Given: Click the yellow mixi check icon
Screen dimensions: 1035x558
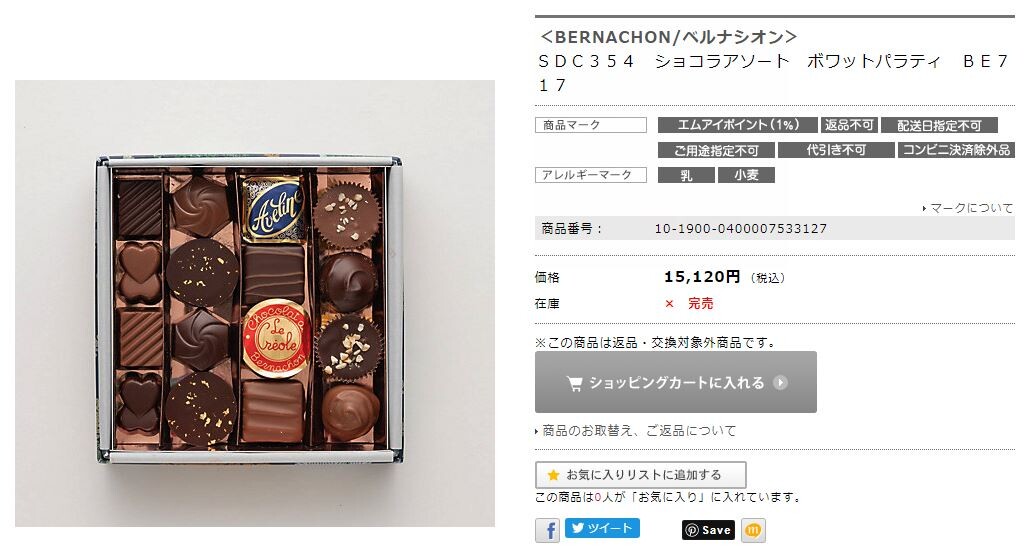Looking at the screenshot, I should coord(753,530).
